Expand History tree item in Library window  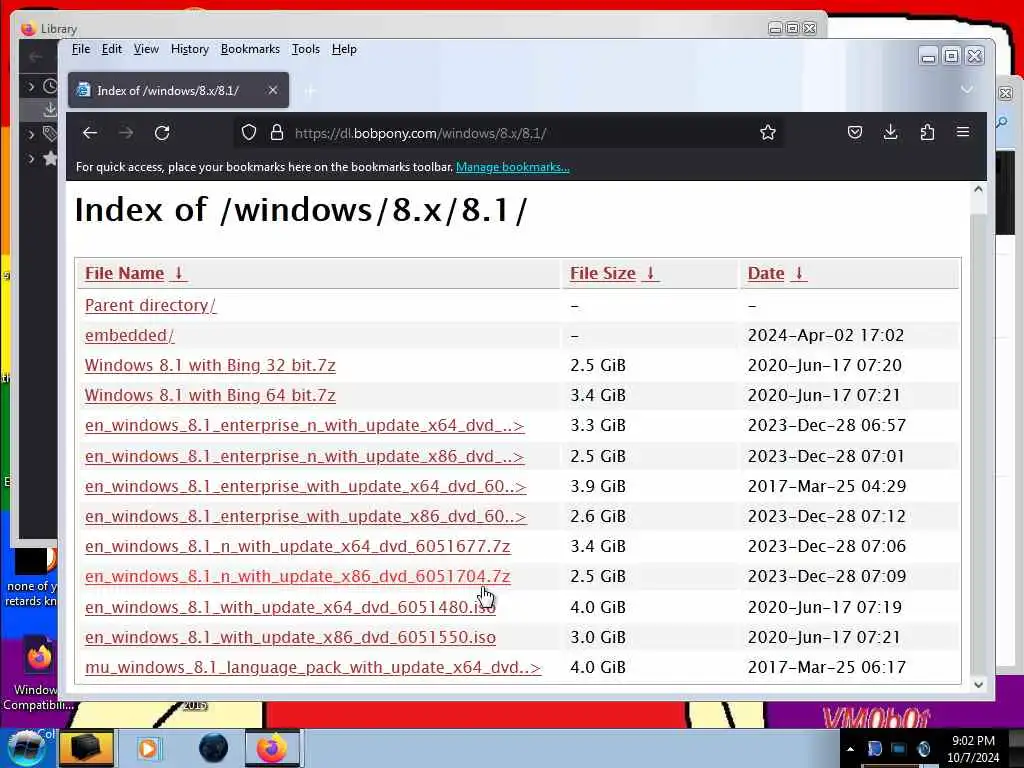tap(31, 86)
